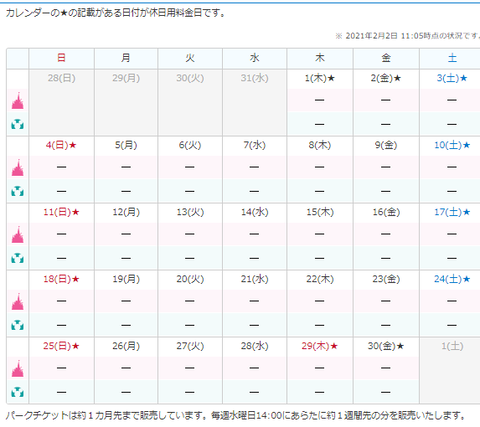The width and height of the screenshot is (480, 427).
Task: Click the date 15(木)
Action: pos(320,212)
